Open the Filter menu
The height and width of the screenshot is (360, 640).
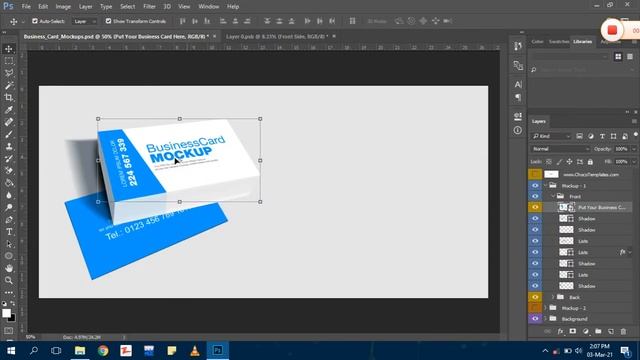pos(149,7)
